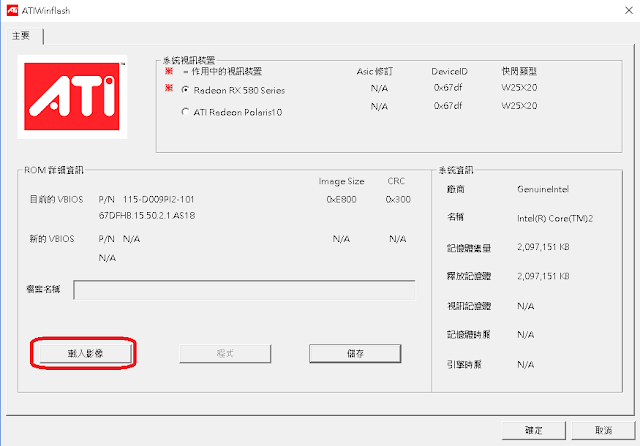
Task: Click the Image Size value 0xE800
Action: [x=341, y=199]
